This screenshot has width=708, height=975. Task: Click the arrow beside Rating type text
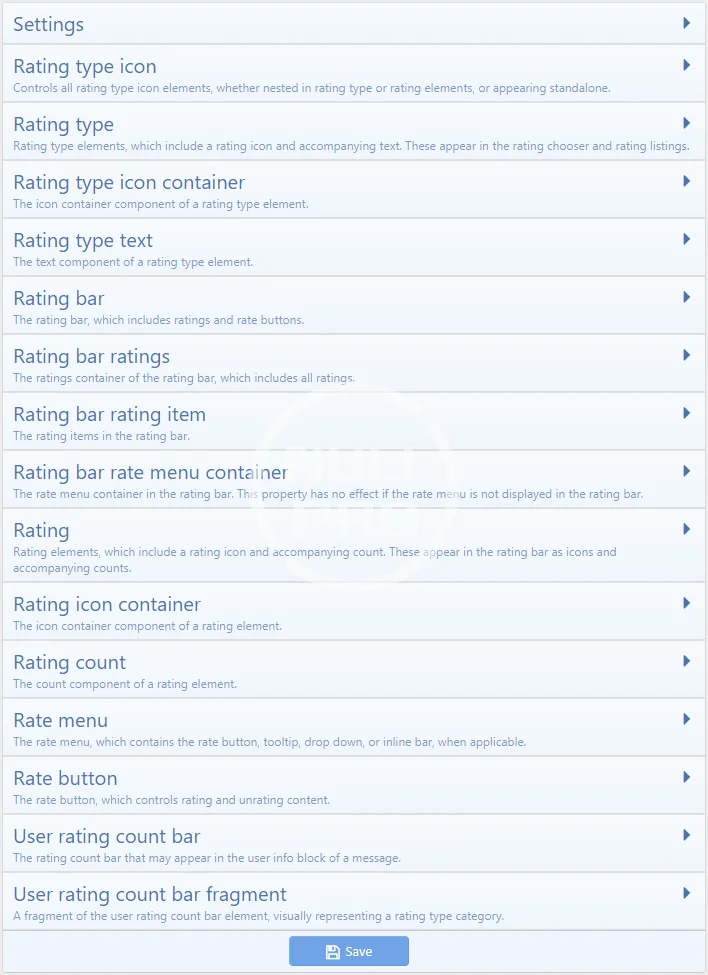[687, 239]
